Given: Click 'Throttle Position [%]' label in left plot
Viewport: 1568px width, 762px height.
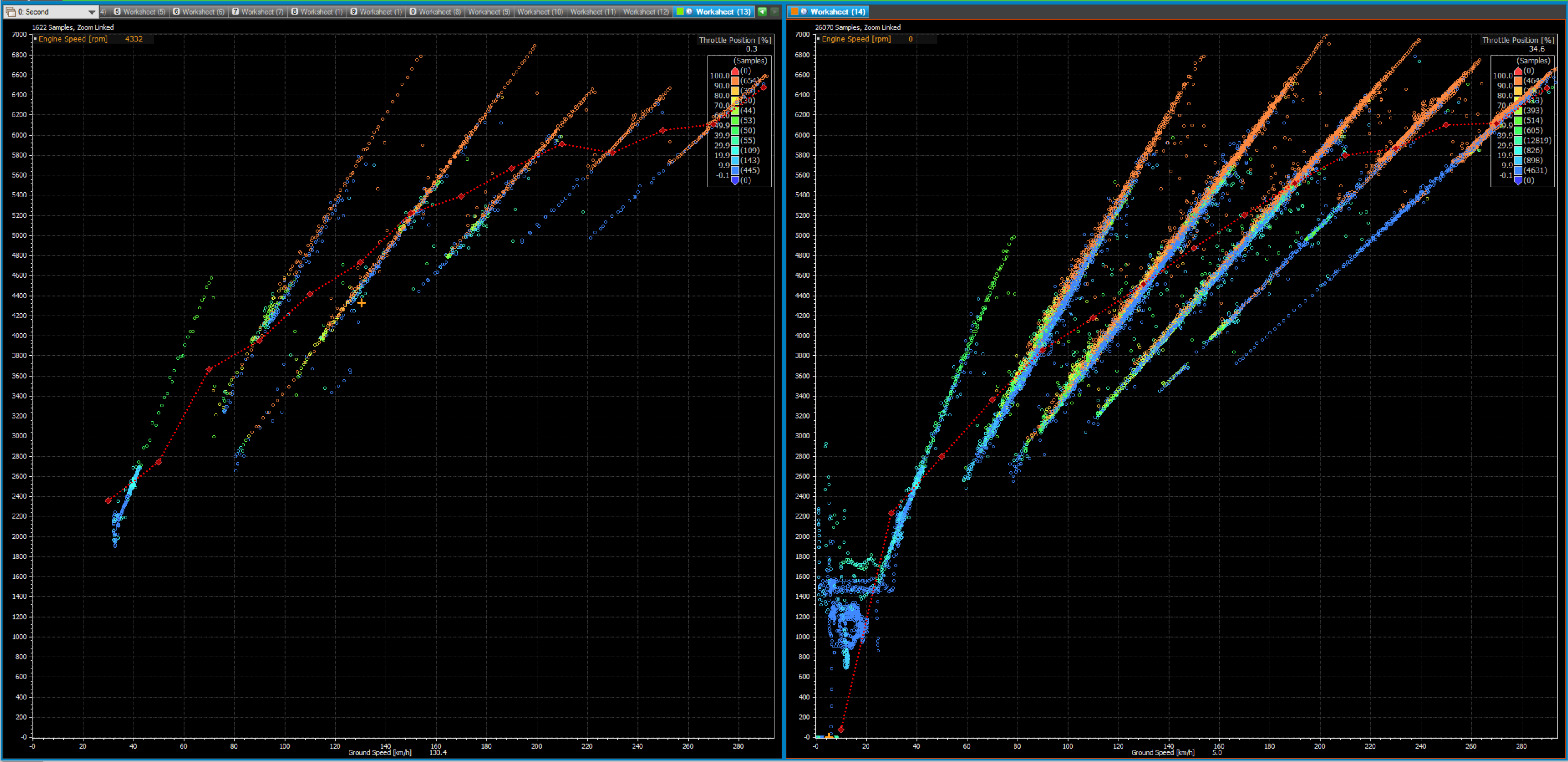Looking at the screenshot, I should (735, 40).
